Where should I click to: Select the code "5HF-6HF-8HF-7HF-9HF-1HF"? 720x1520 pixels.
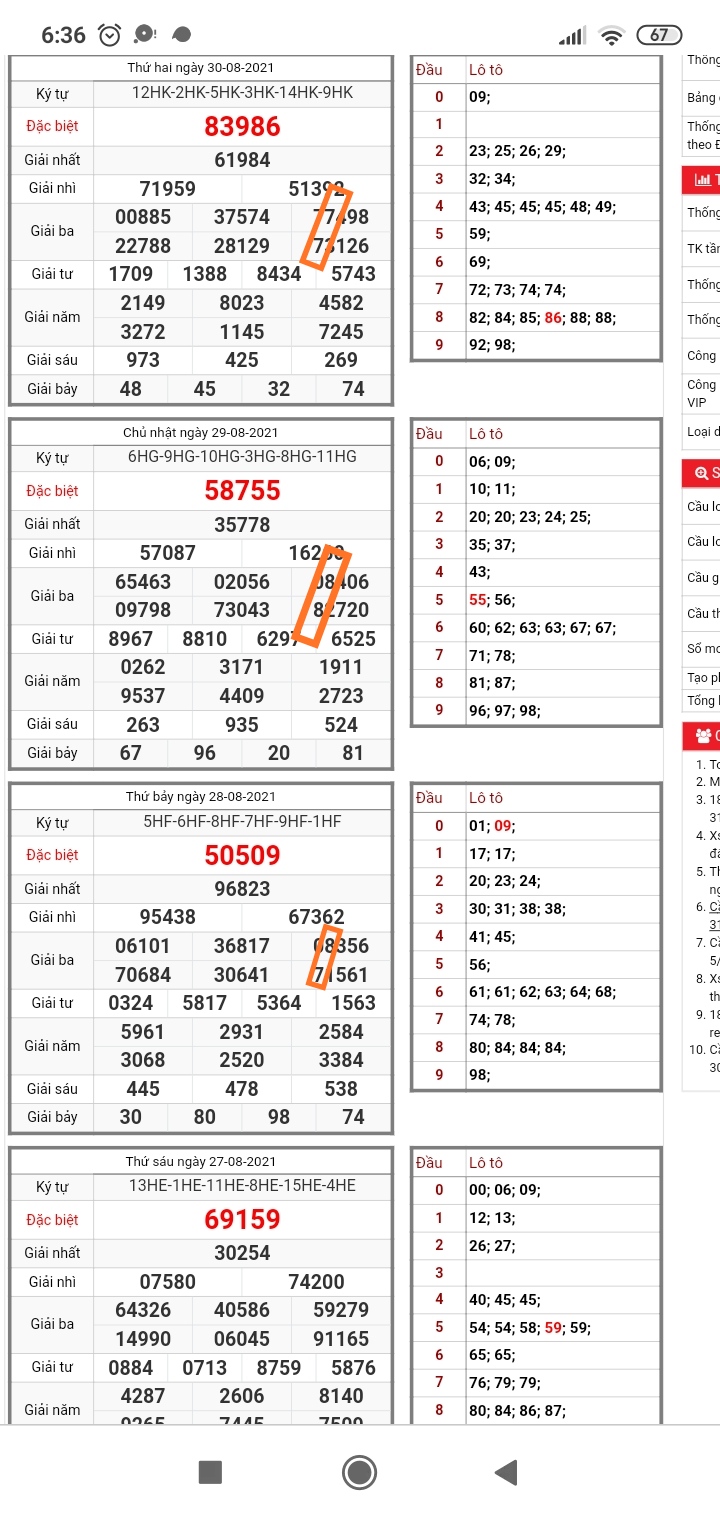[242, 822]
